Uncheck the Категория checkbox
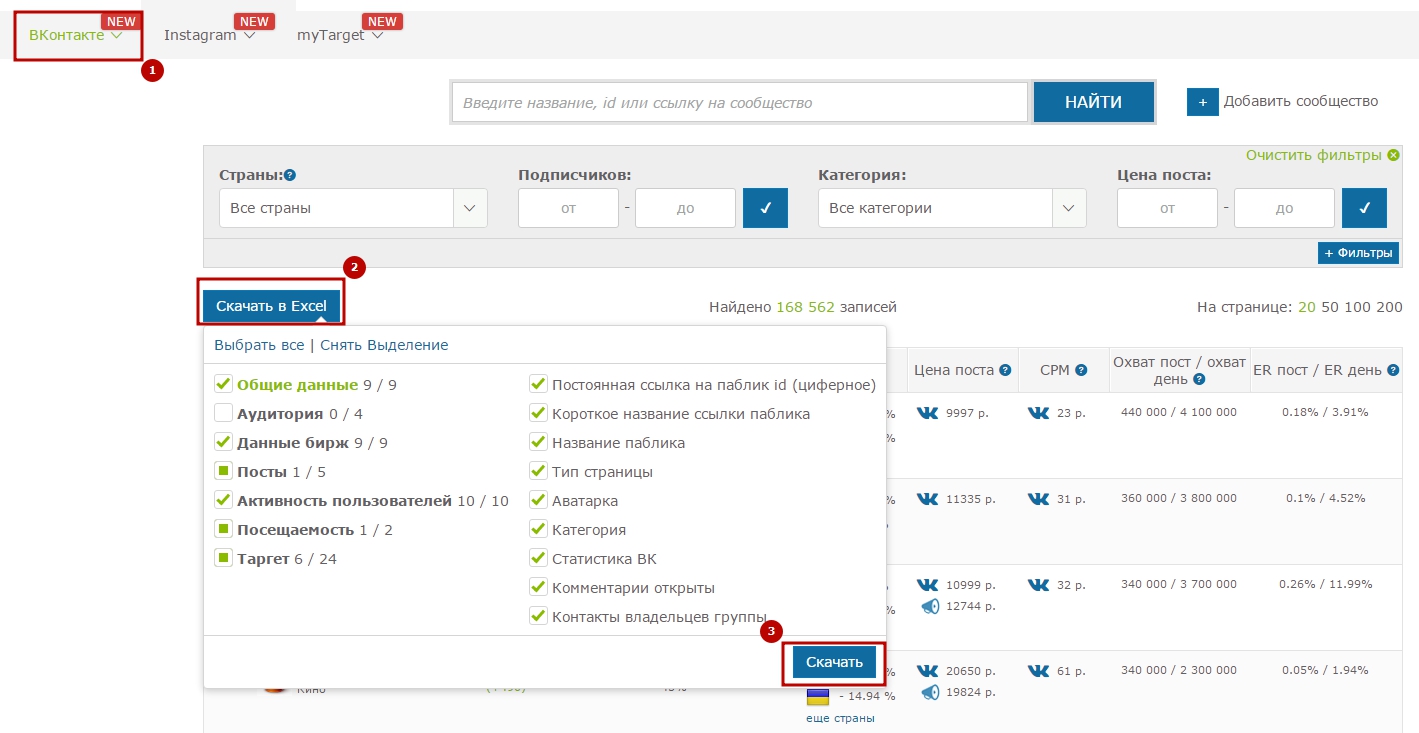1419x733 pixels. [x=538, y=529]
